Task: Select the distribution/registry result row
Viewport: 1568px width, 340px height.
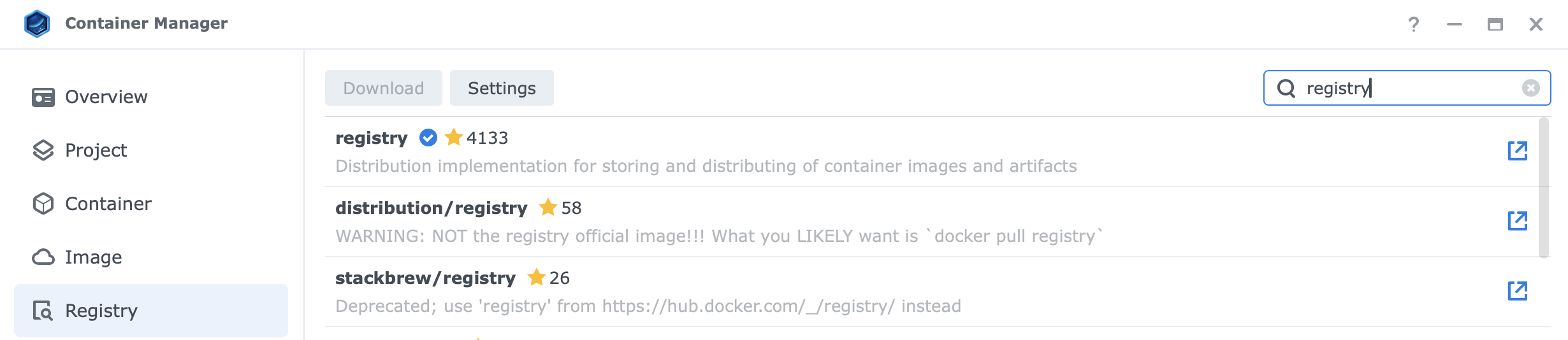Action: tap(932, 222)
